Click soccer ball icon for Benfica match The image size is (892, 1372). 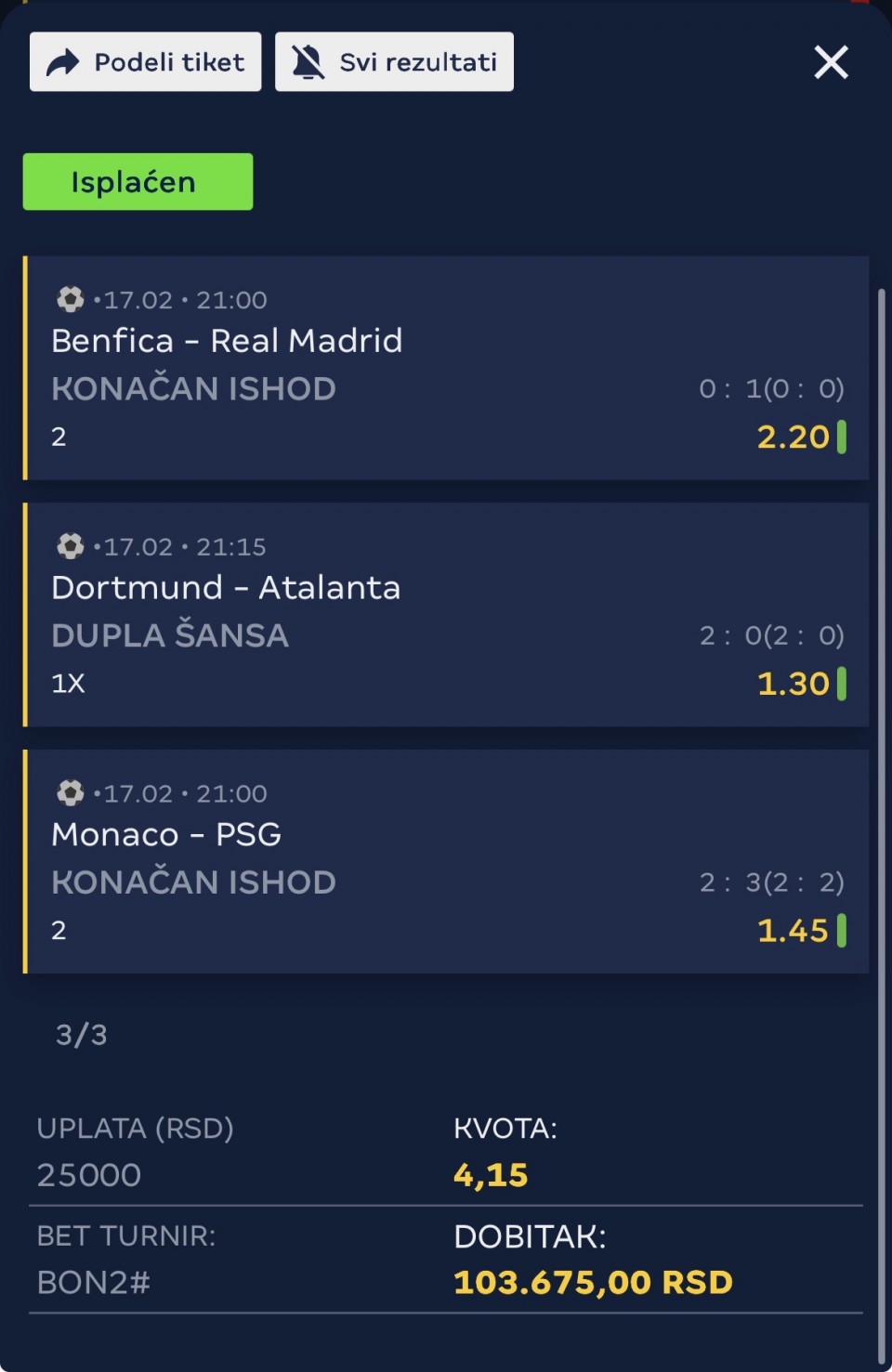[70, 299]
